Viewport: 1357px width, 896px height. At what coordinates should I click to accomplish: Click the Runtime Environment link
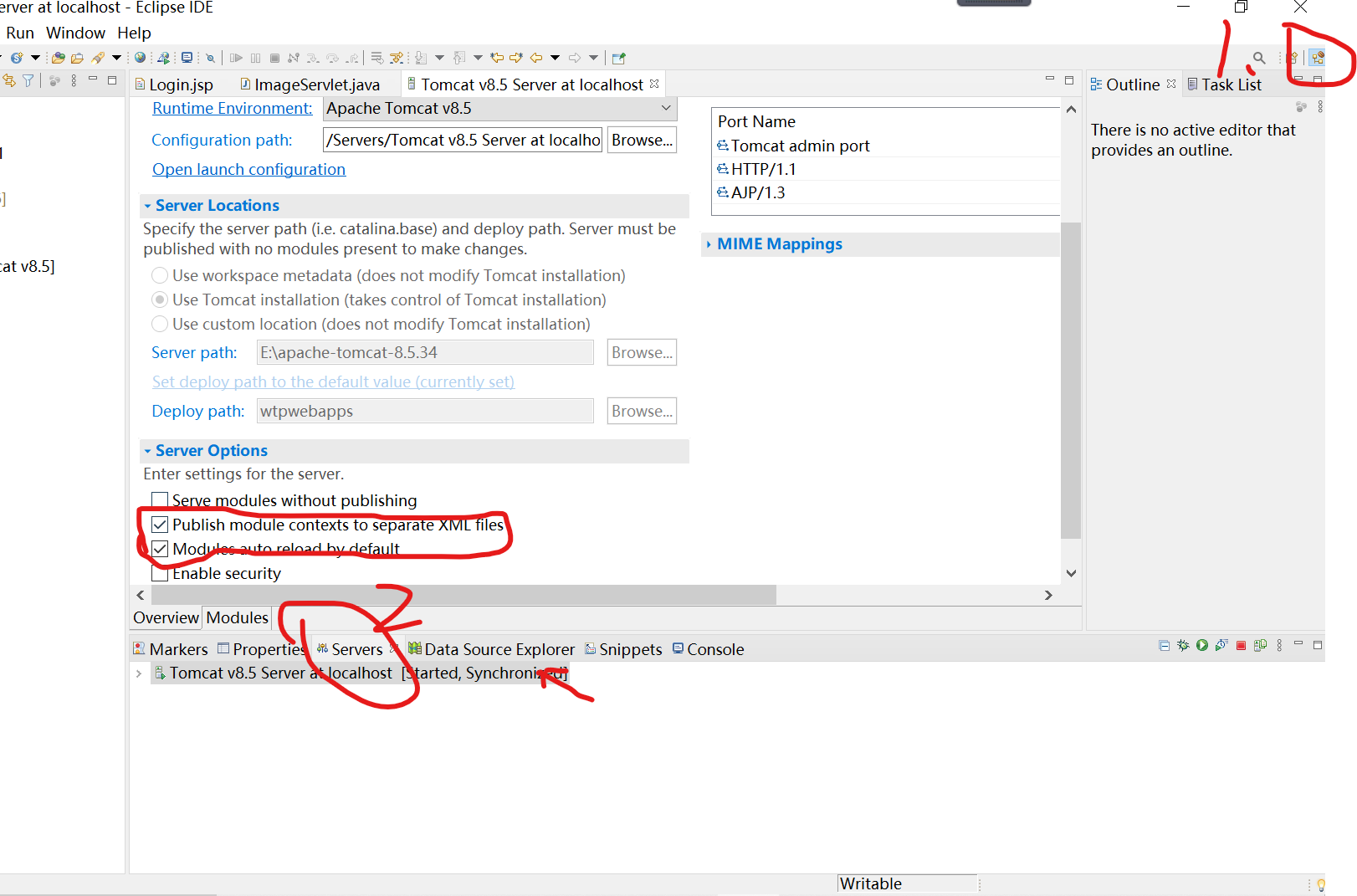(232, 108)
